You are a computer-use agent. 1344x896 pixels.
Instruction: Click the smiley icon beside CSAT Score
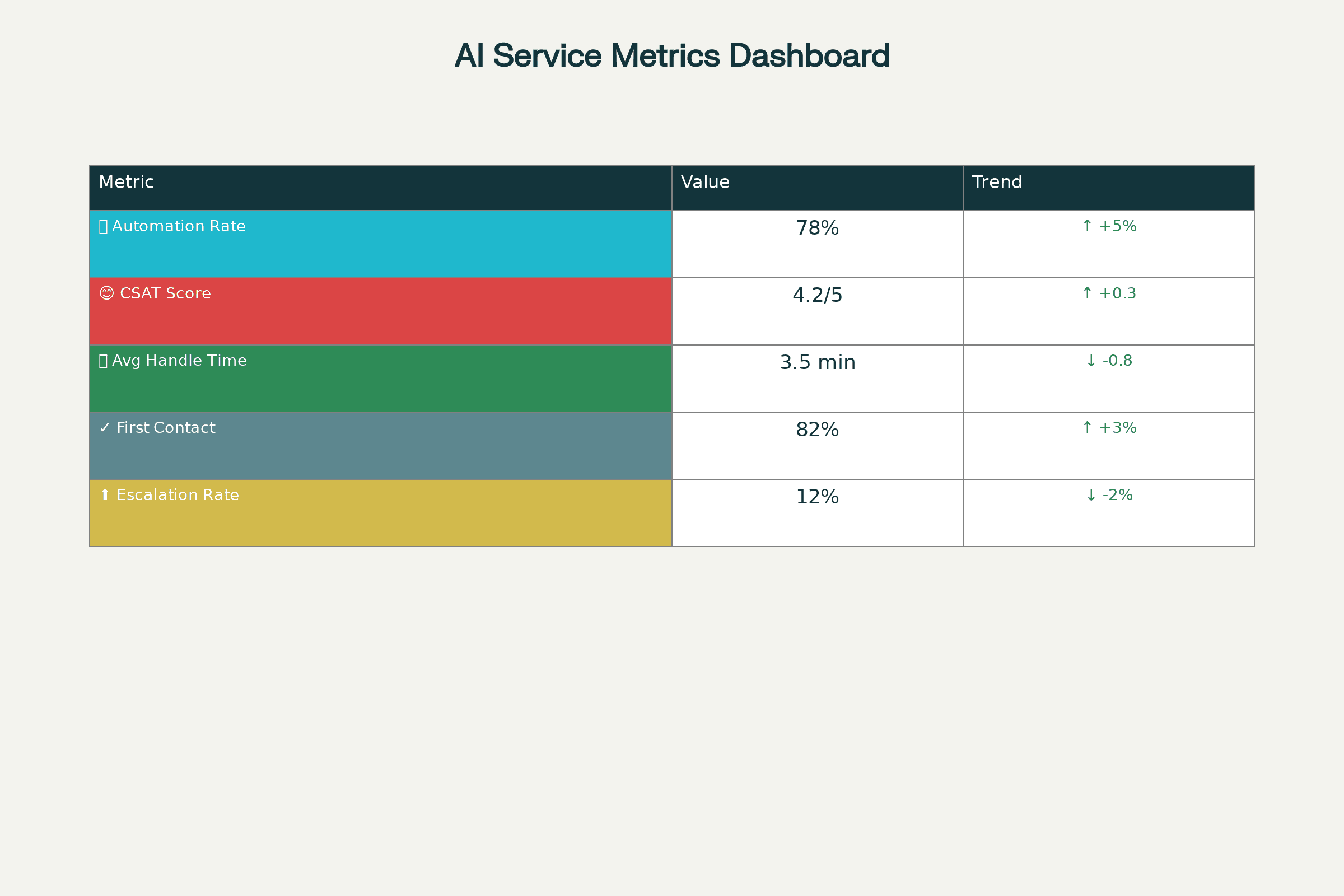tap(106, 293)
